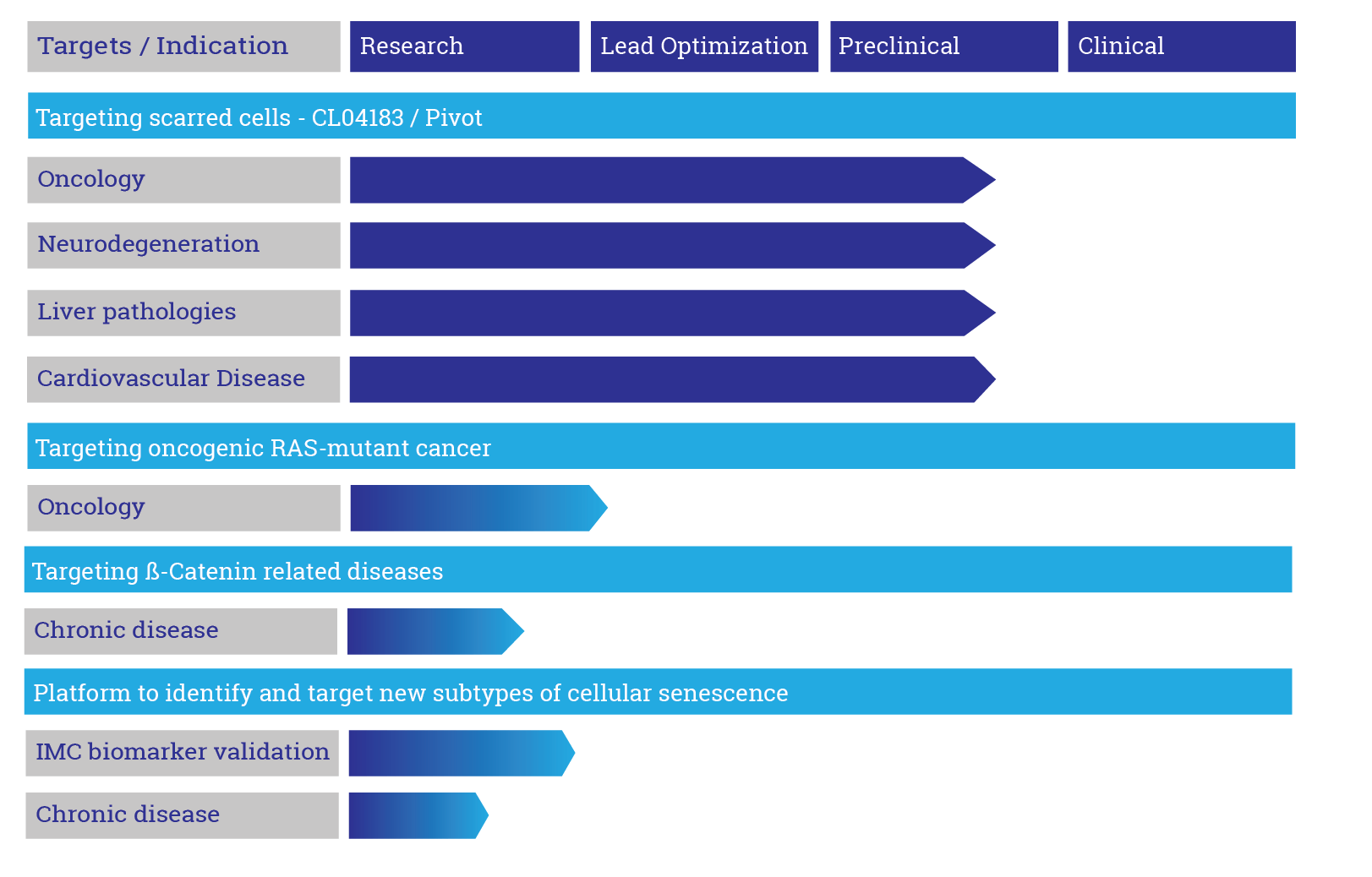Click the Clinical stage header
This screenshot has width=1372, height=877.
click(1181, 46)
